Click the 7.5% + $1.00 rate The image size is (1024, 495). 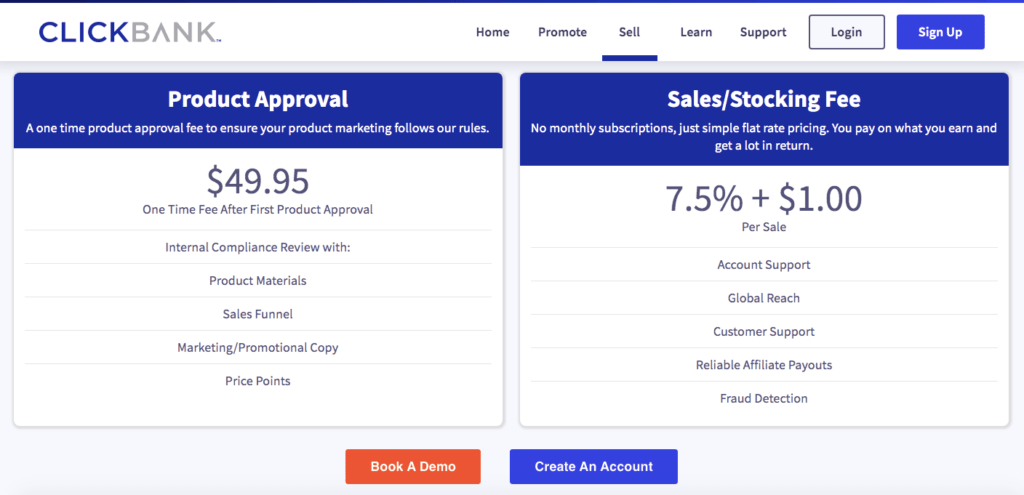(763, 199)
